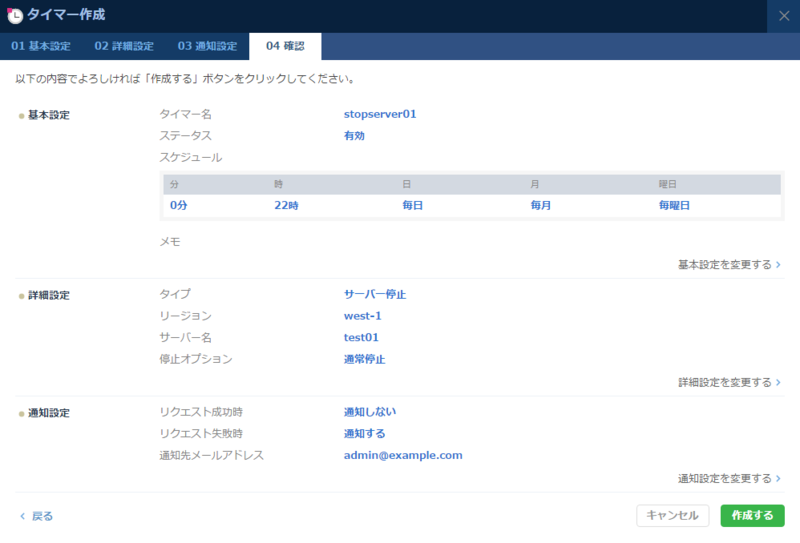Switch to the 03 通知設定 tab

tap(207, 46)
